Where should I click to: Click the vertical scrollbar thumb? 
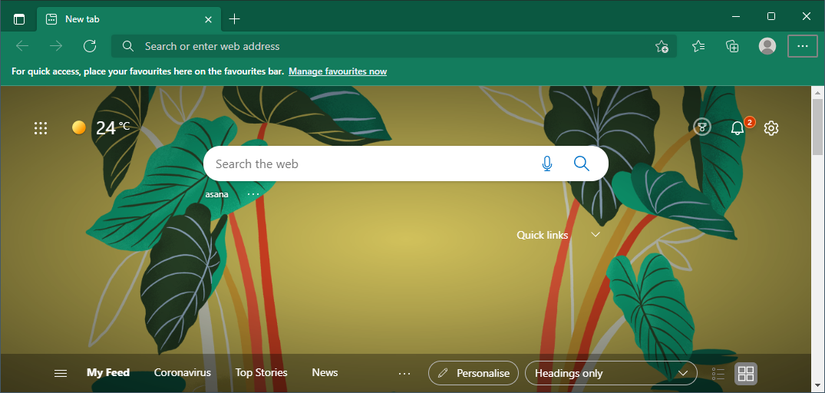[818, 126]
